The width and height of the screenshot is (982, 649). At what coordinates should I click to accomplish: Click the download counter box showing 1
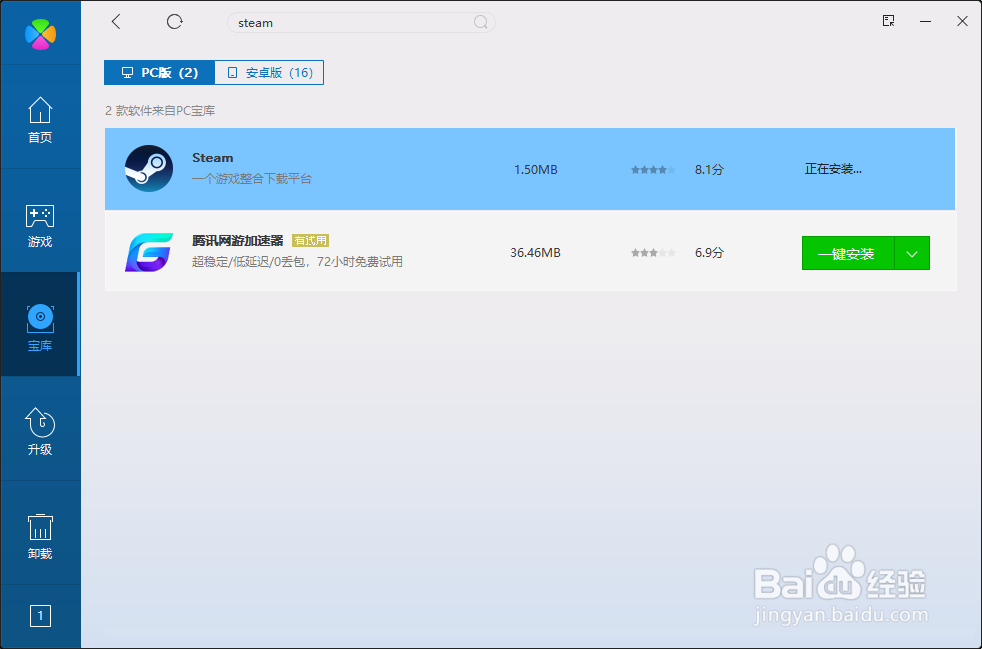point(40,616)
